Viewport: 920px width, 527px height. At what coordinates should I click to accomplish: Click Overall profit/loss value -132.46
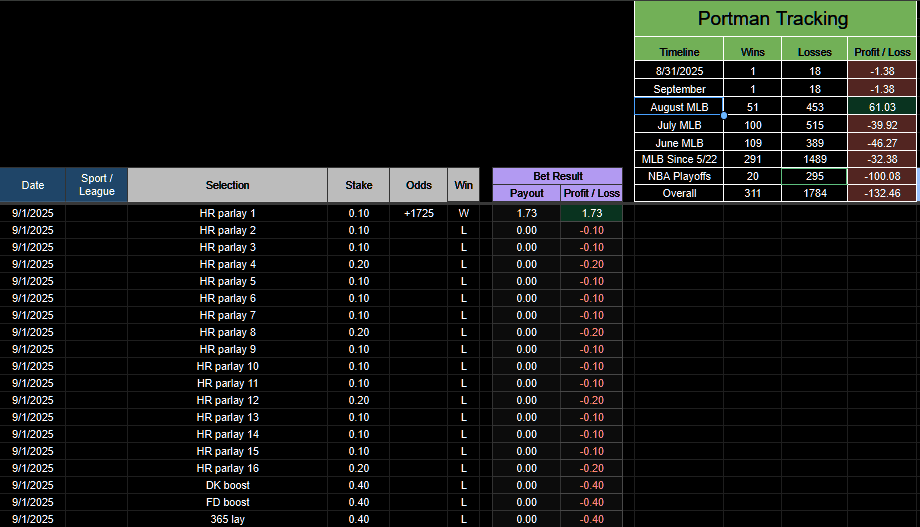point(882,193)
